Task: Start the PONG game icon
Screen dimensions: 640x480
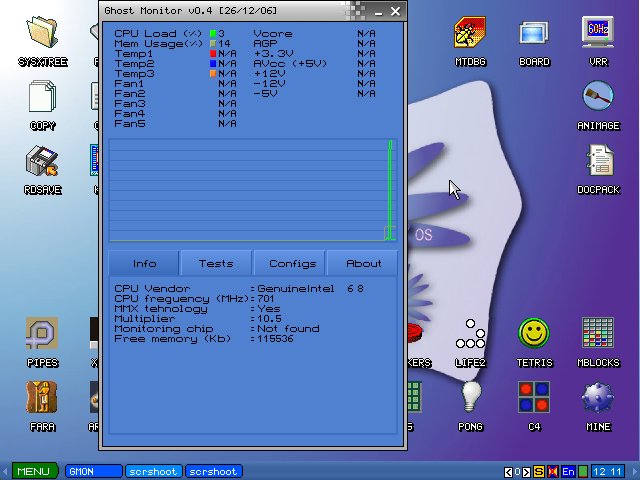Action: click(470, 398)
